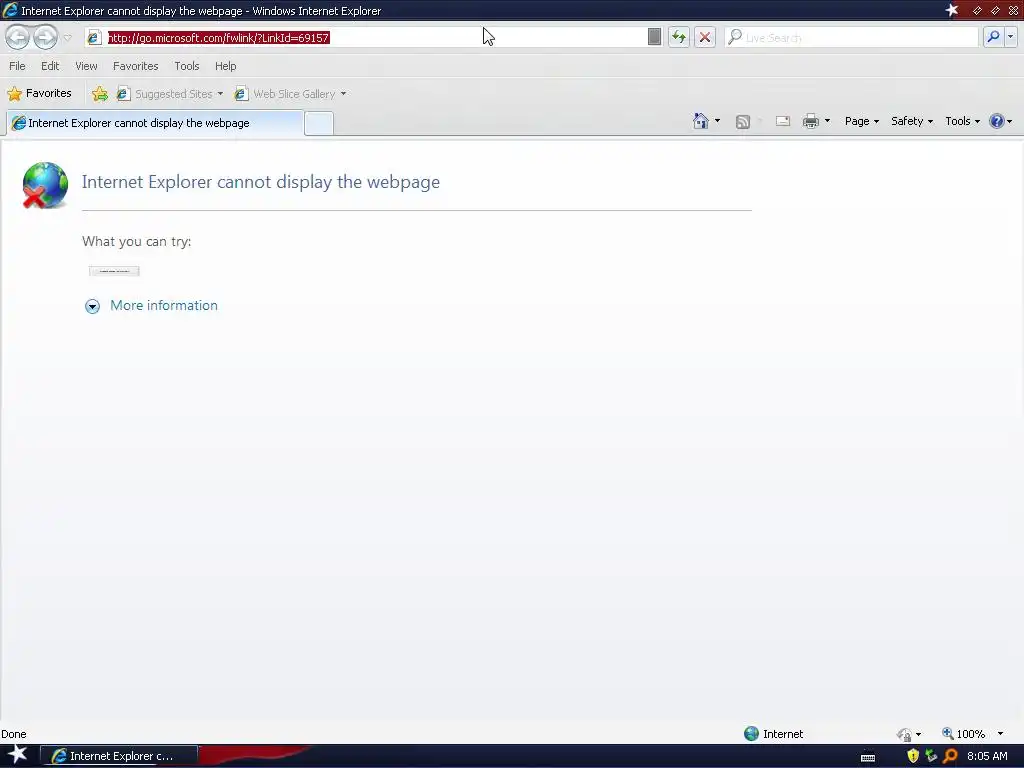
Task: Toggle the Compatibility View icon in address bar
Action: tap(654, 37)
